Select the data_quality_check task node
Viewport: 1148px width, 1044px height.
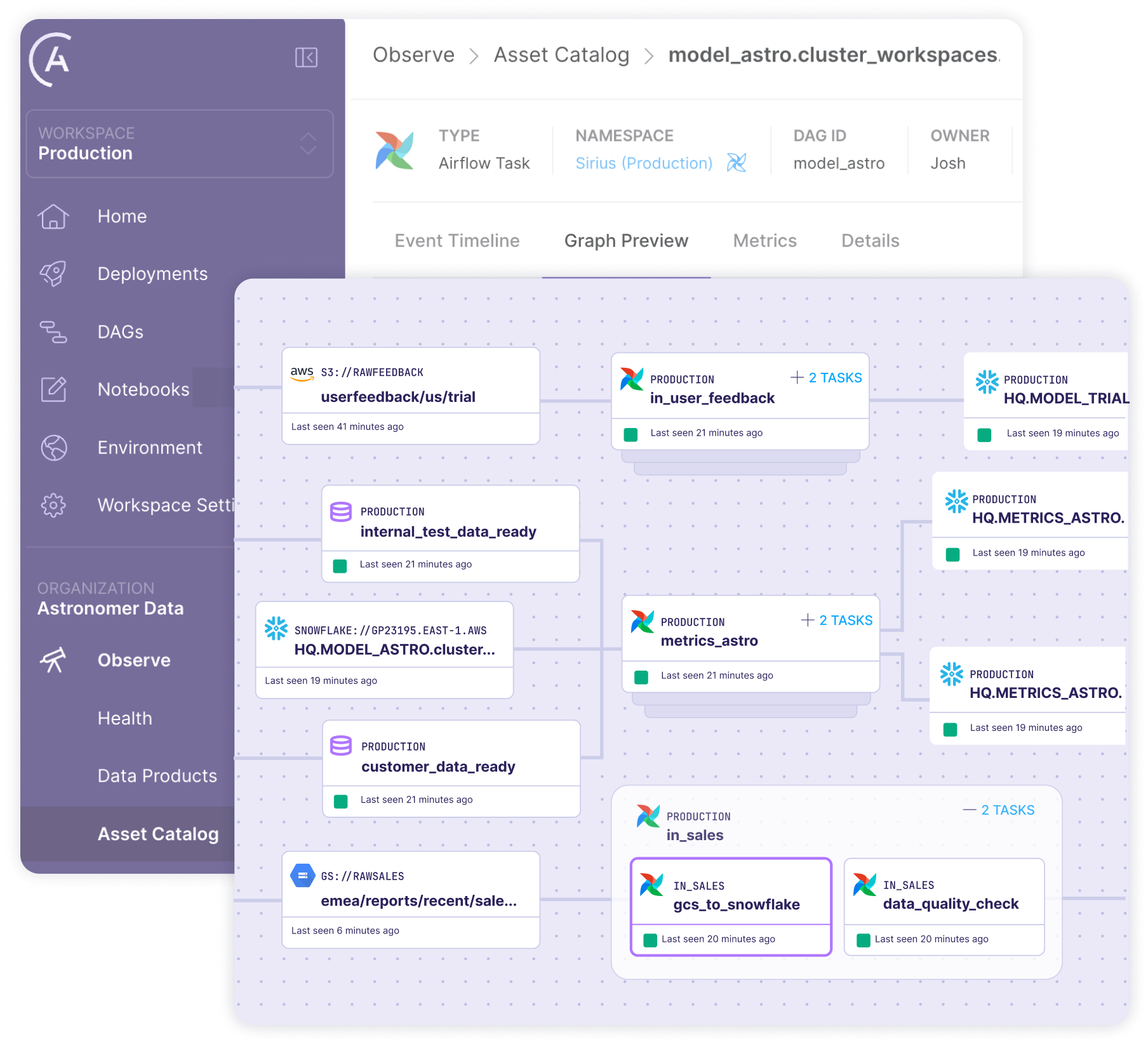click(x=944, y=903)
